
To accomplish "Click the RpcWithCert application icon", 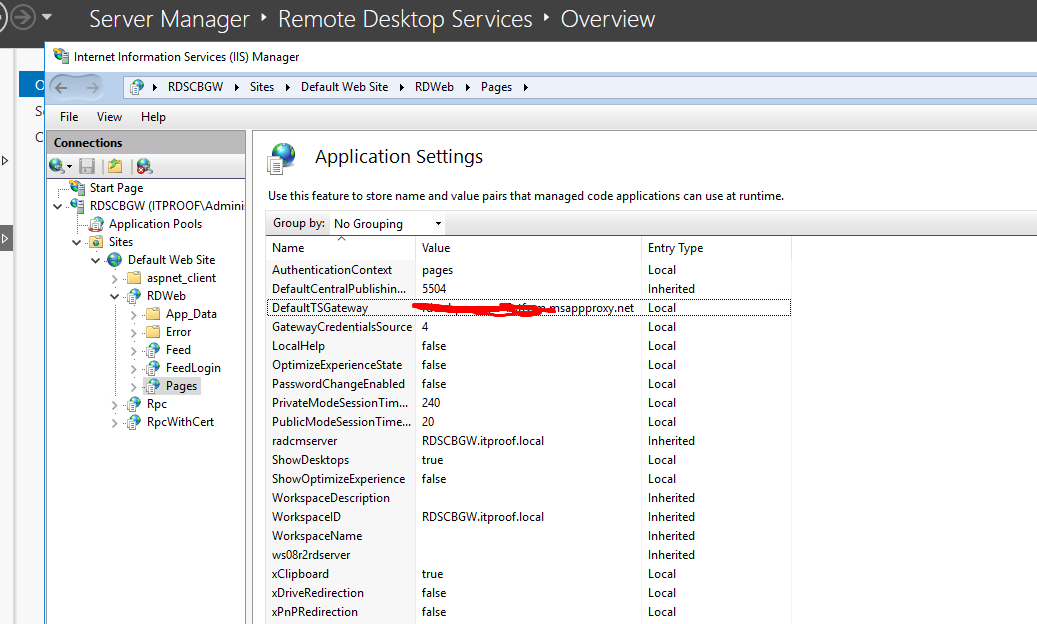I will point(134,421).
